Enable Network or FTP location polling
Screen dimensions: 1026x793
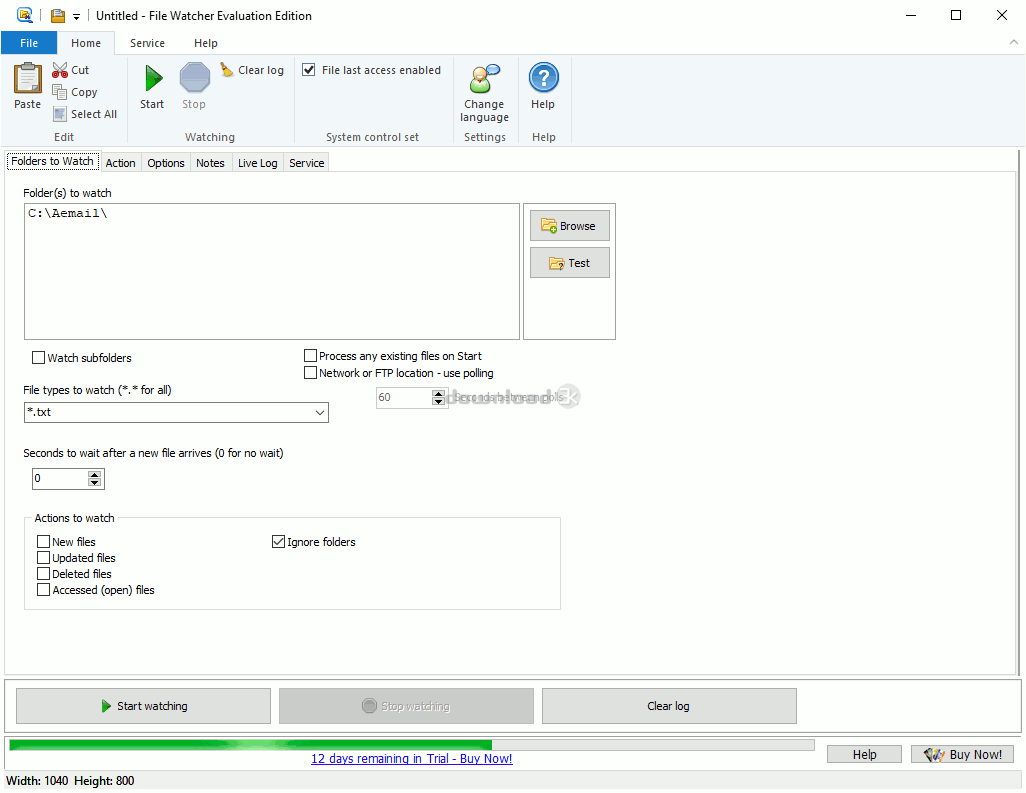coord(311,373)
